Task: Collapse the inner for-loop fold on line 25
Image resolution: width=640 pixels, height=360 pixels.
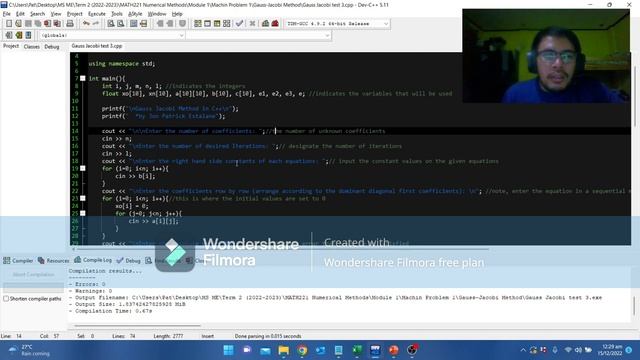Action: tap(82, 213)
